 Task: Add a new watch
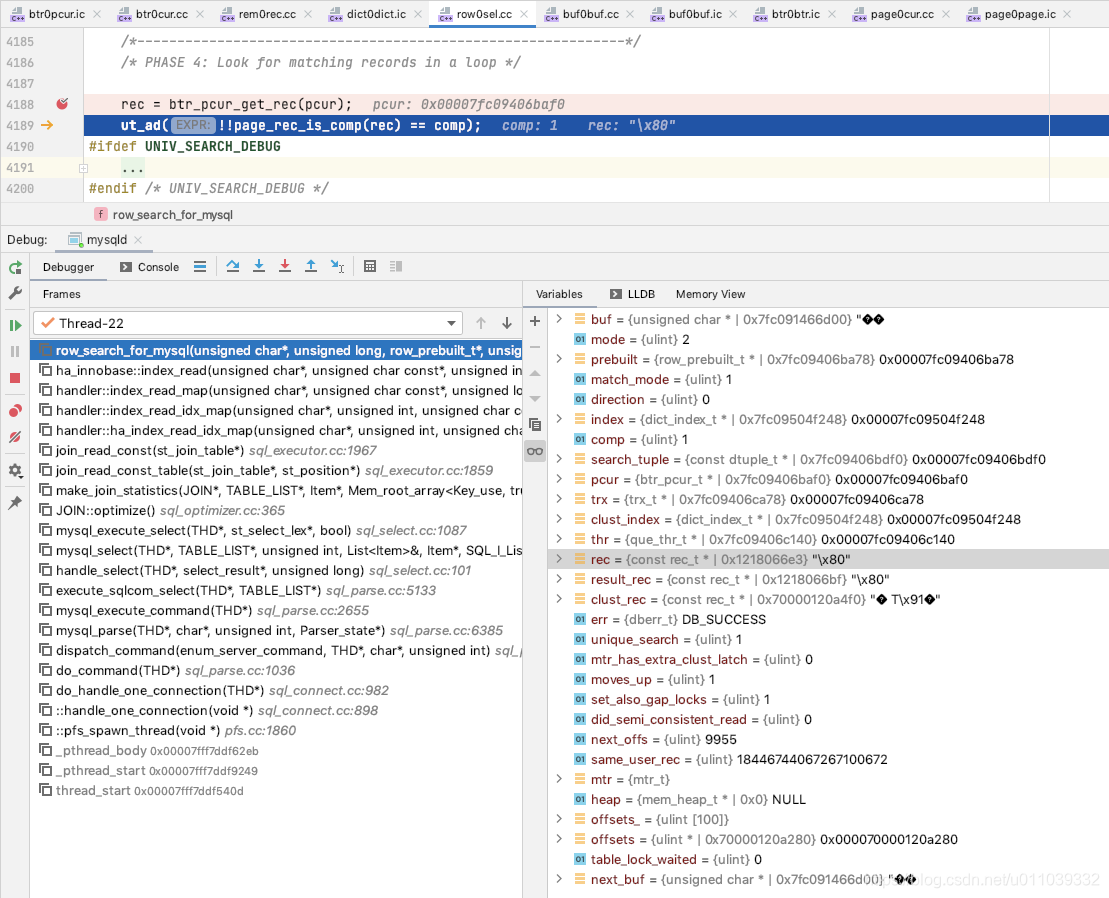point(535,321)
